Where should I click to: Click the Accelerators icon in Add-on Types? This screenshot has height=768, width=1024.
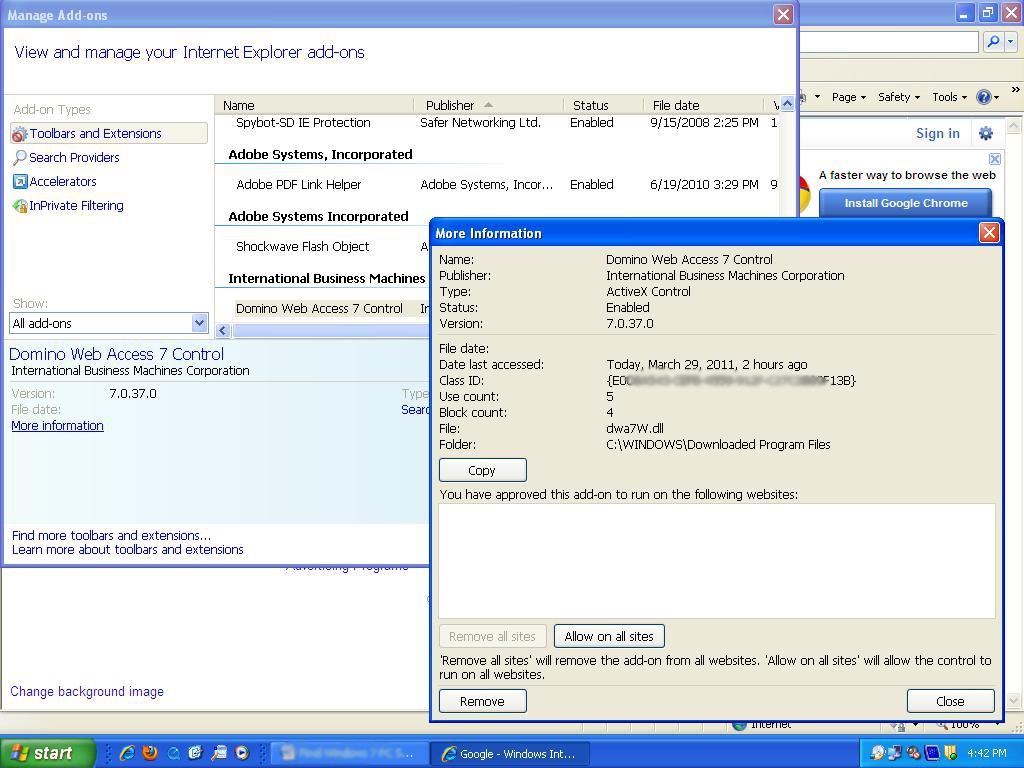(20, 182)
